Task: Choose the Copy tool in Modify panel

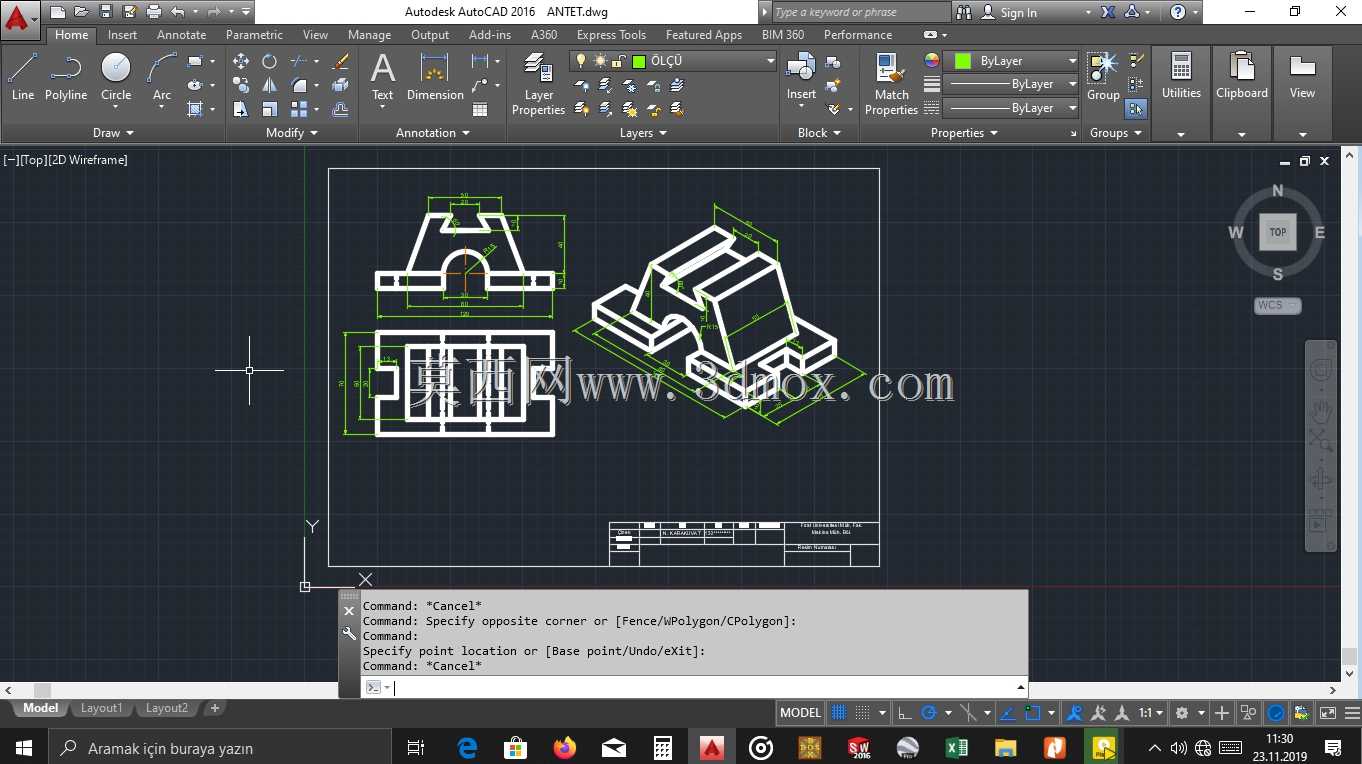Action: point(241,85)
